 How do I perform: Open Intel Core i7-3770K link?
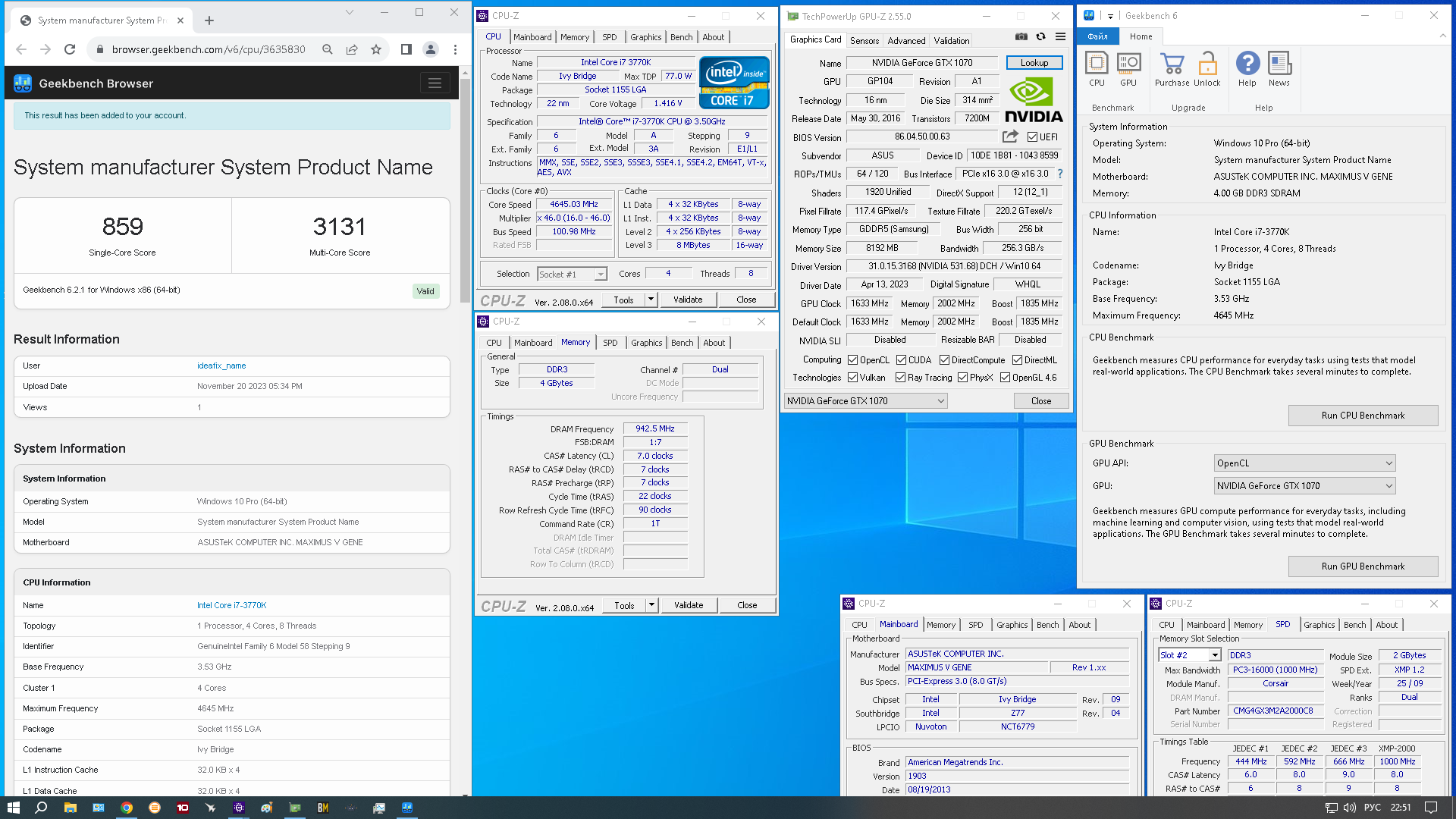(232, 605)
